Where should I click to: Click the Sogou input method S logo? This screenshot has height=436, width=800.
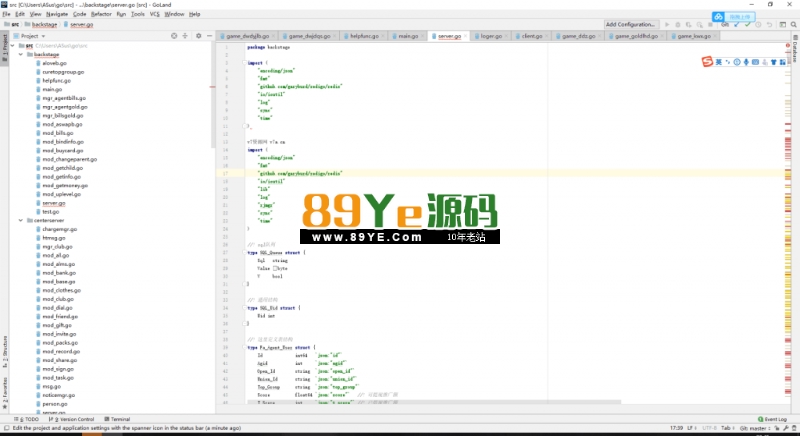[707, 62]
